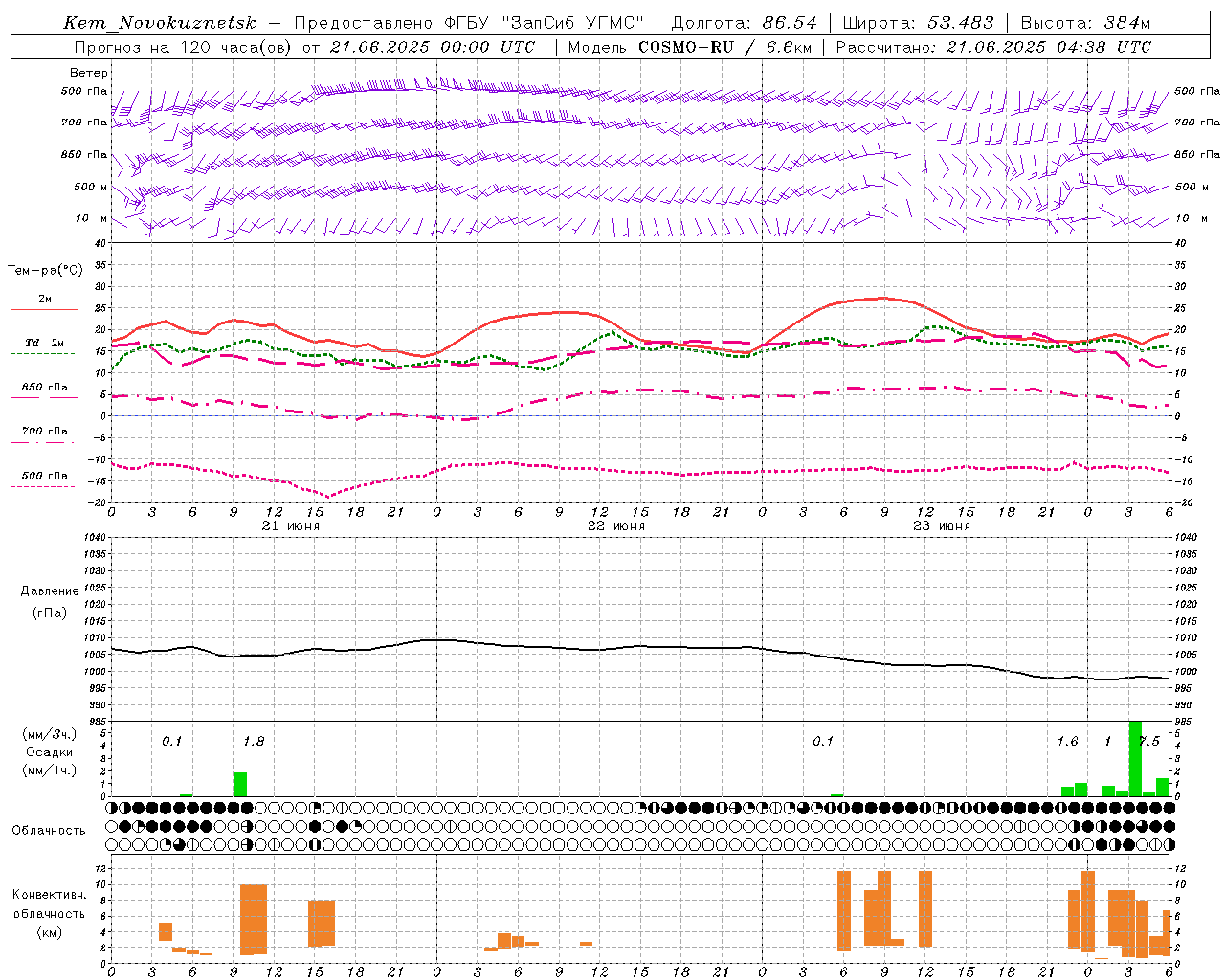The width and height of the screenshot is (1225, 980).
Task: Click the 1.6 precipitation total value
Action: coord(1067,742)
